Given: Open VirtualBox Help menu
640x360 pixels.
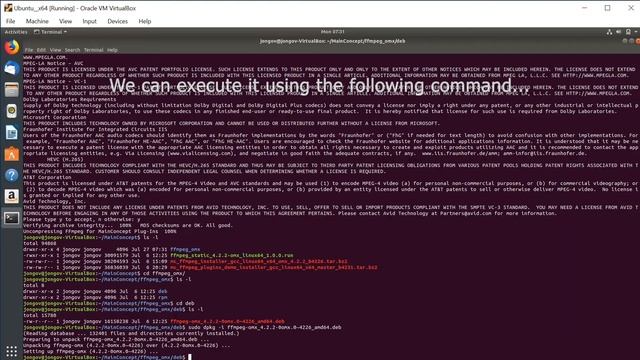Looking at the screenshot, I should [x=144, y=21].
